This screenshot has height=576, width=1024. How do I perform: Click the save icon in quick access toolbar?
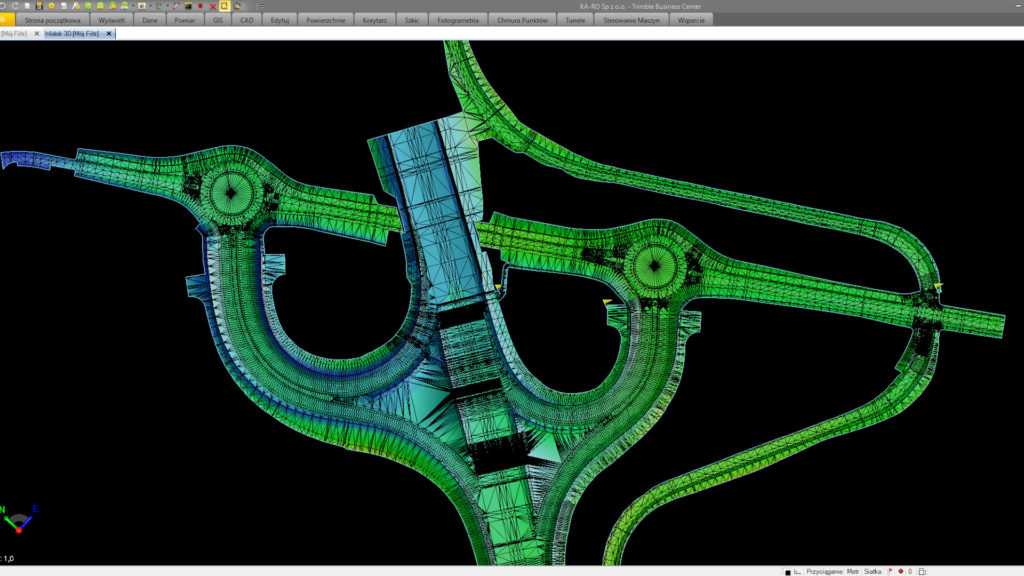click(x=39, y=6)
